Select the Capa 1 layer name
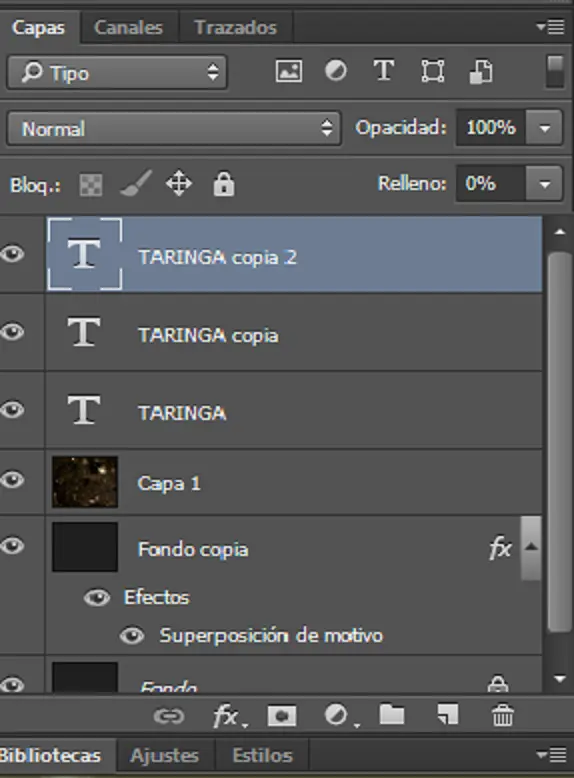 (x=169, y=483)
